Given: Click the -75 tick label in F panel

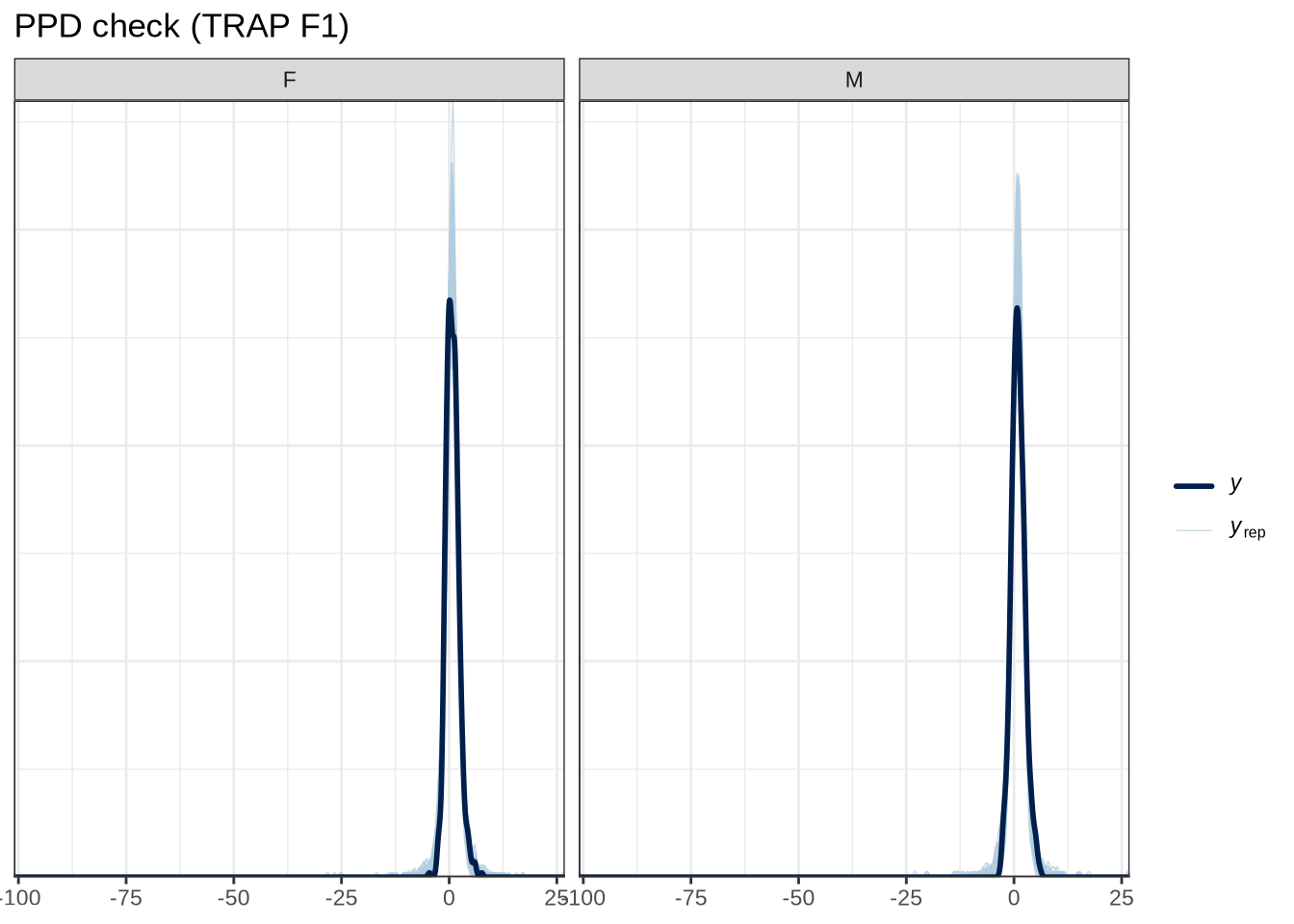Looking at the screenshot, I should pos(125,899).
